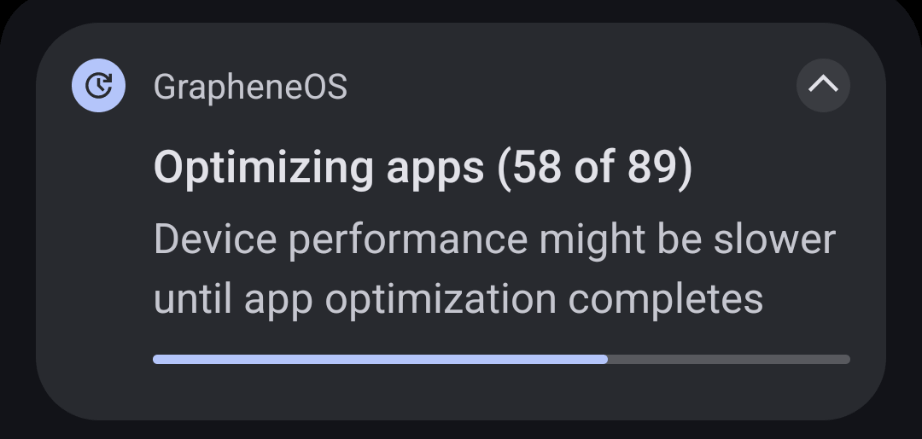Tap the "until app optimization completes" line
922x439 pixels.
(x=458, y=297)
